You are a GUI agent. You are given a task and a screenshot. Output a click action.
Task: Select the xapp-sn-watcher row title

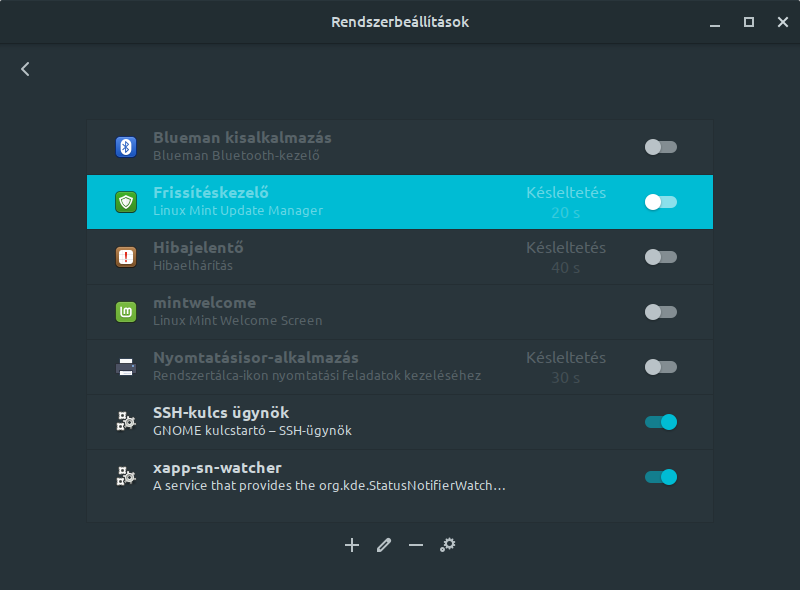tap(217, 468)
